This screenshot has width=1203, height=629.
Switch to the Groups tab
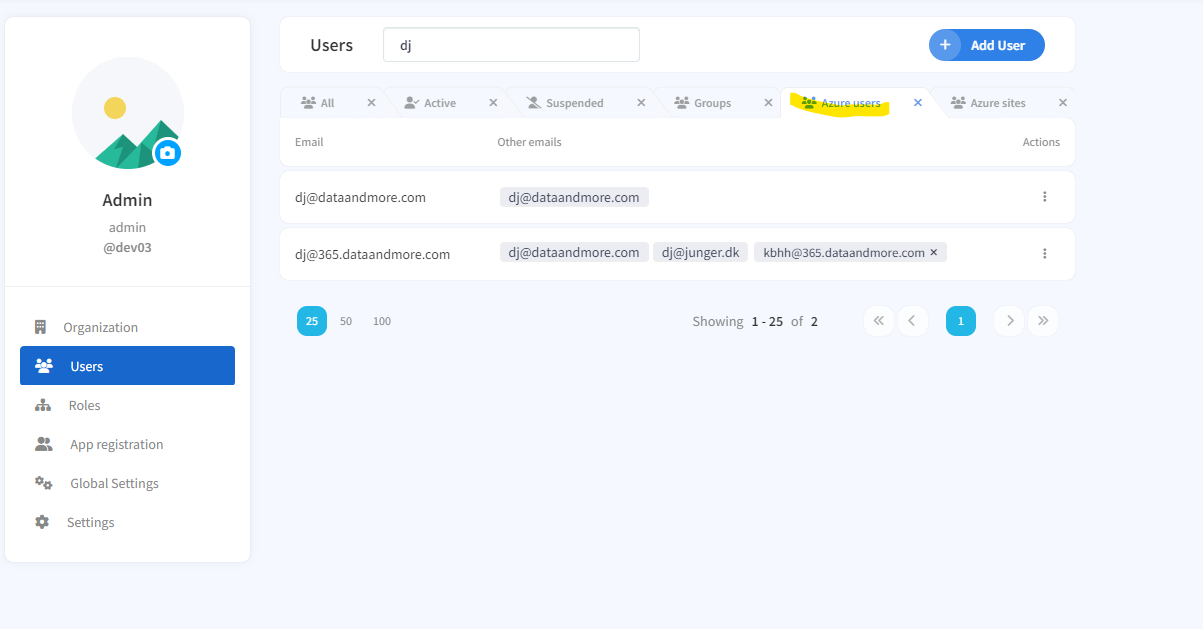click(712, 103)
